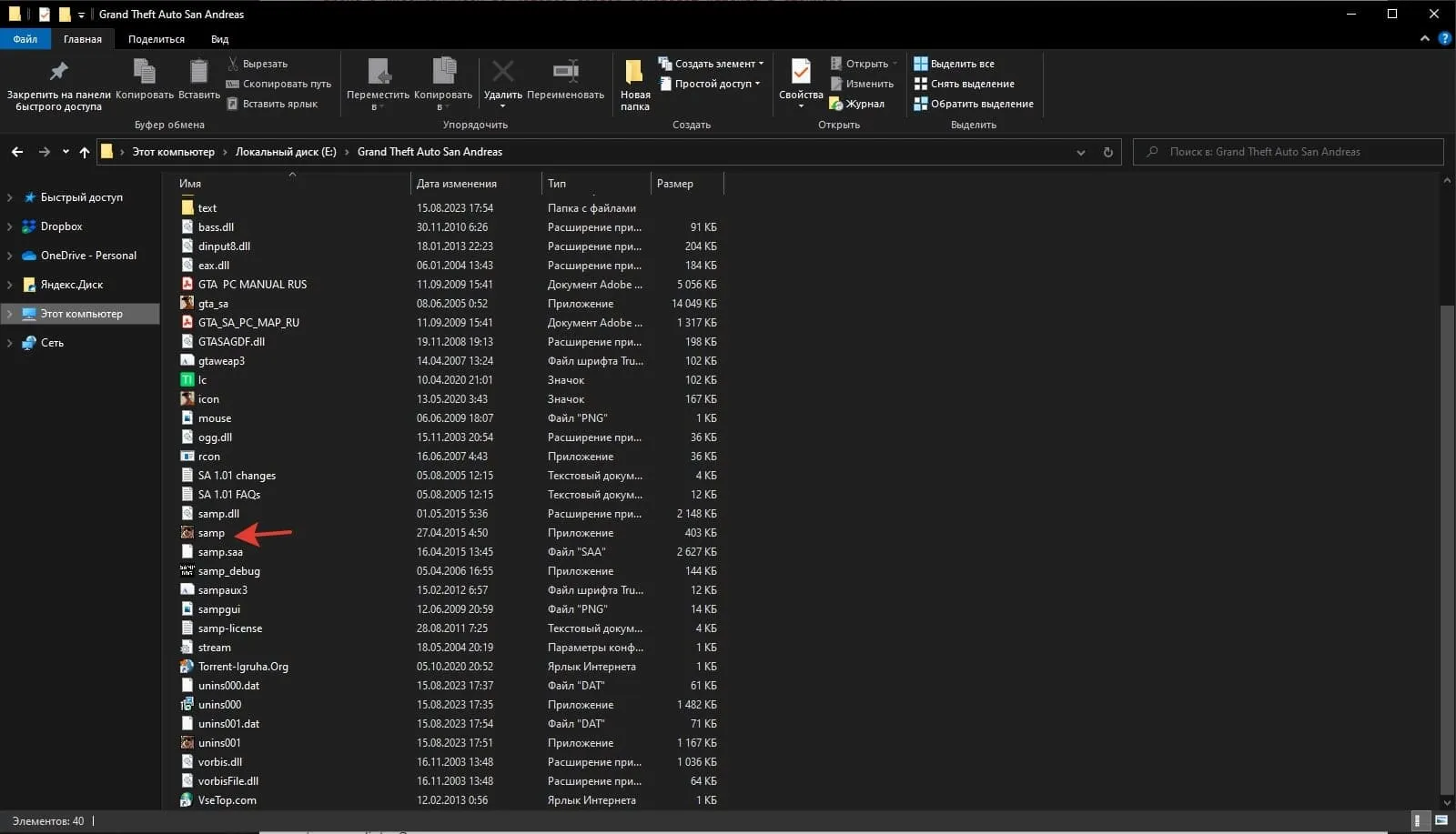Image resolution: width=1456 pixels, height=834 pixels.
Task: Click the Вырезать scissors button
Action: point(257,64)
